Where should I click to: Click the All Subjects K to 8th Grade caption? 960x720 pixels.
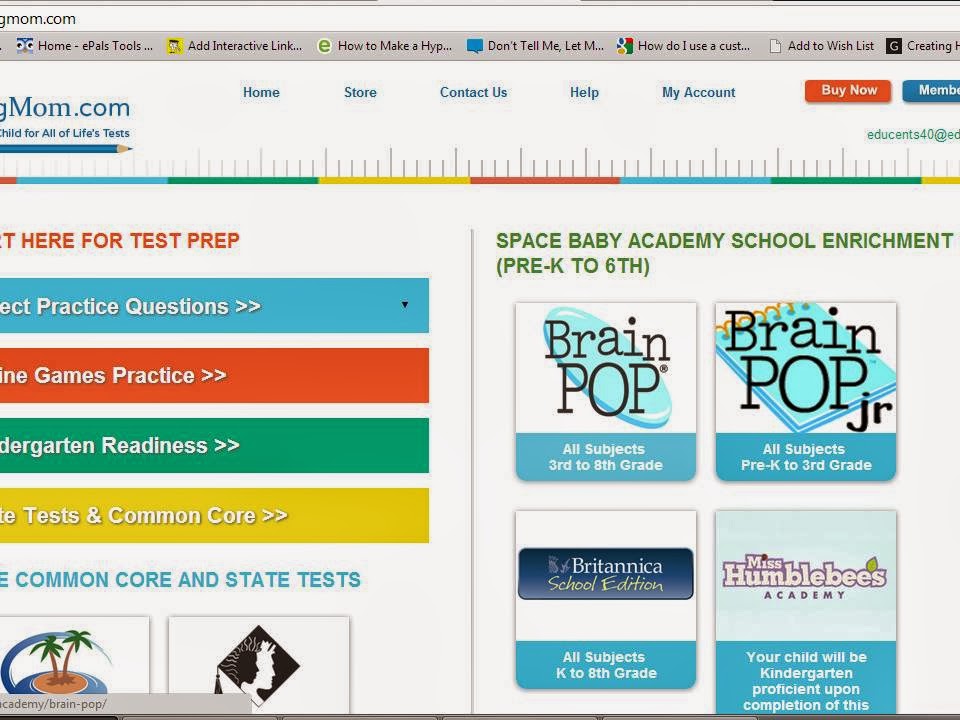pyautogui.click(x=606, y=665)
